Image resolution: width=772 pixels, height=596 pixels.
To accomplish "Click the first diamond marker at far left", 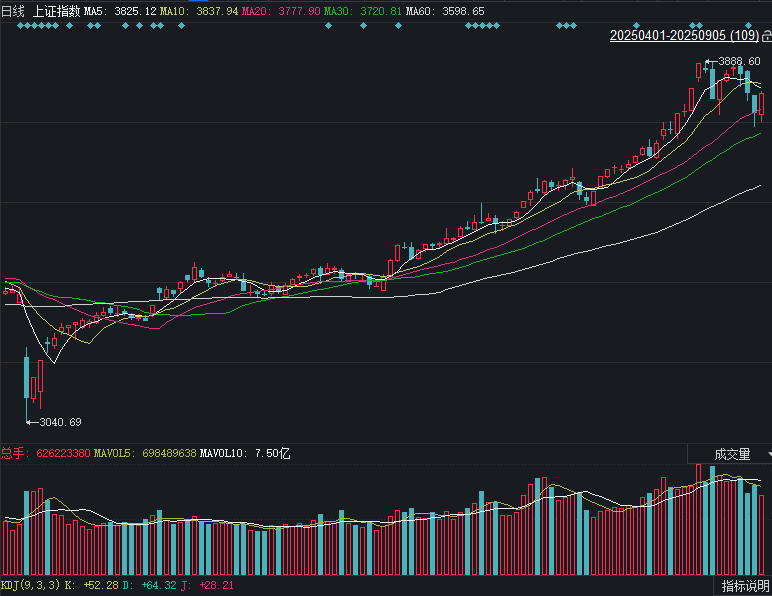I will (x=20, y=26).
